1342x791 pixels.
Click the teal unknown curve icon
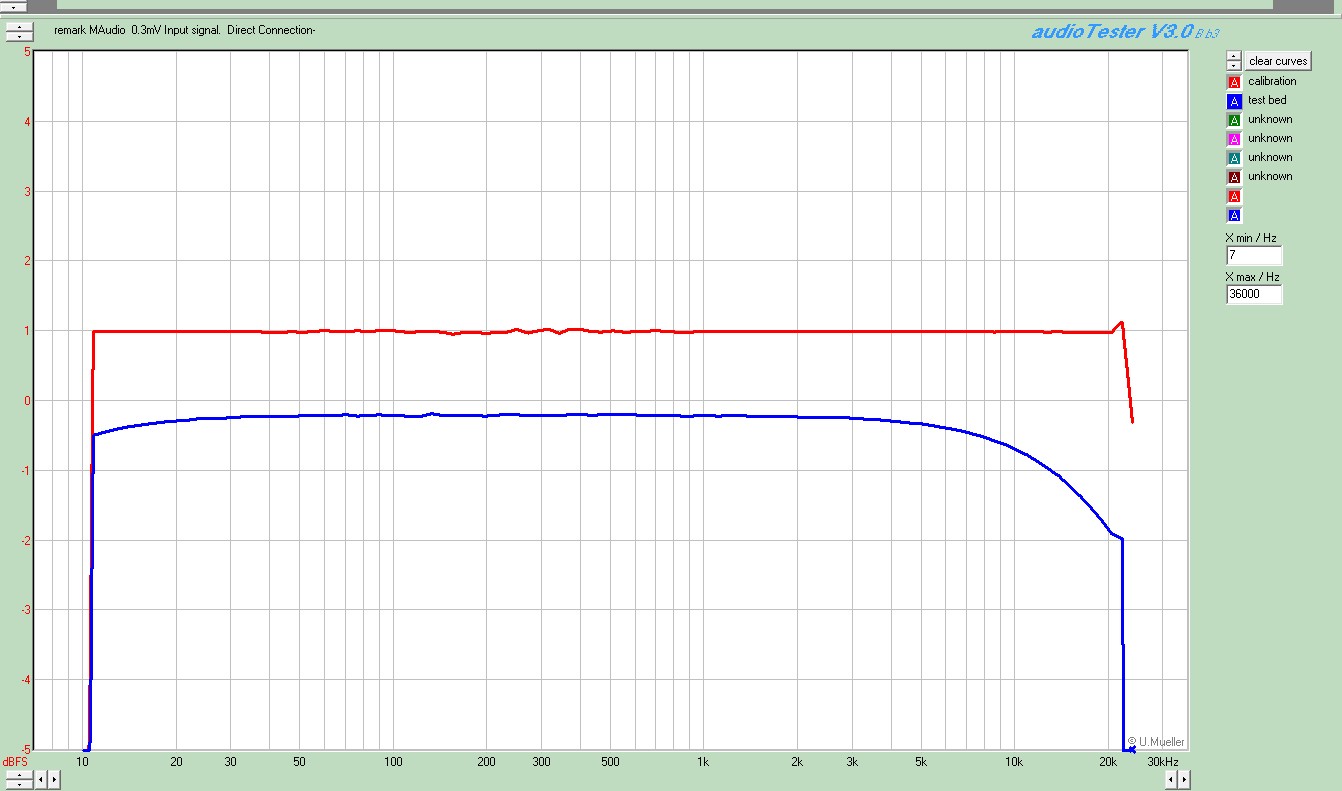pos(1234,158)
